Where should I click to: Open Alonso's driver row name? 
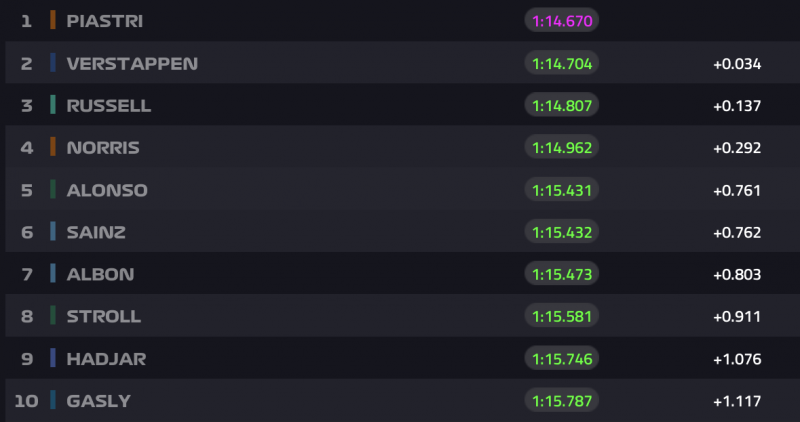pos(107,190)
